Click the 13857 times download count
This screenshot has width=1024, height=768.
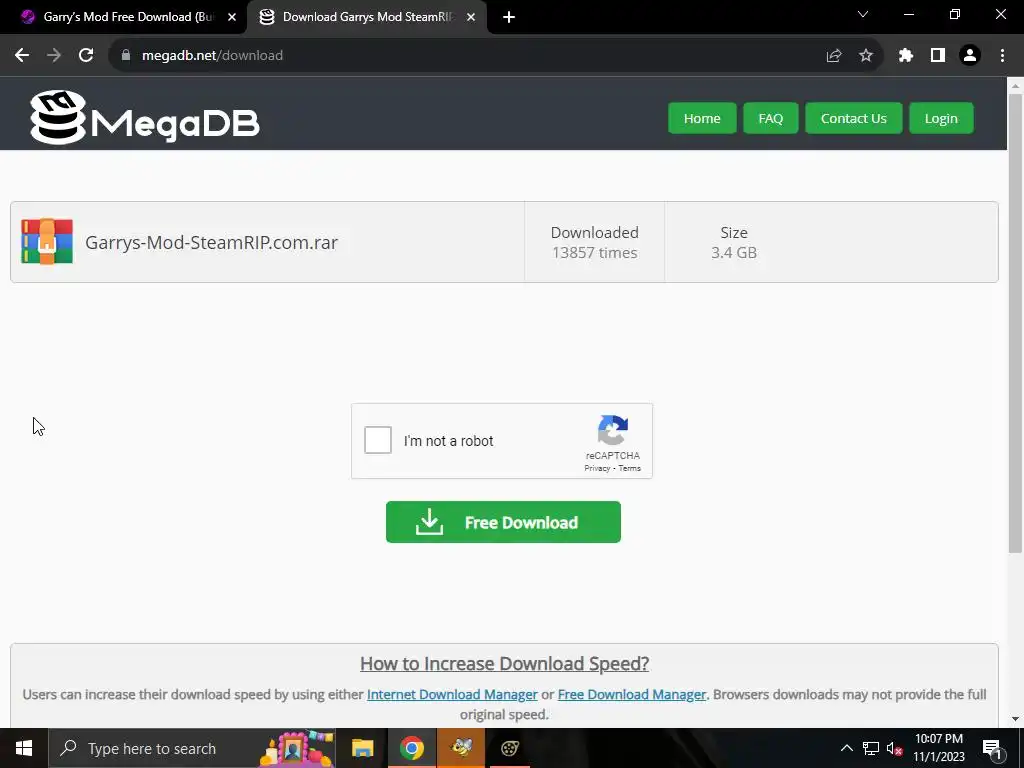click(x=594, y=253)
